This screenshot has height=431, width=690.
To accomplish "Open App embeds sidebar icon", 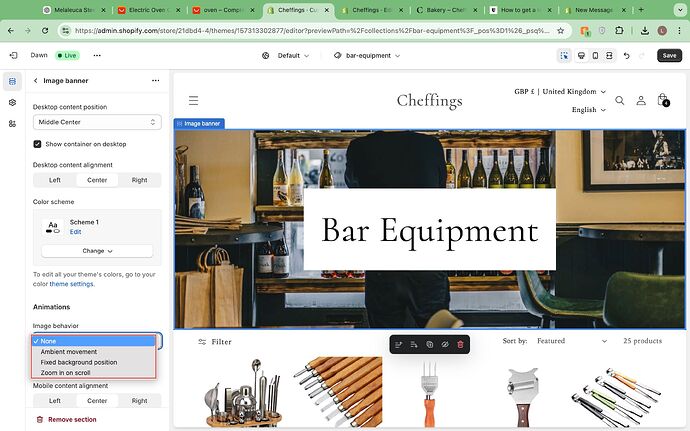I will pyautogui.click(x=12, y=124).
